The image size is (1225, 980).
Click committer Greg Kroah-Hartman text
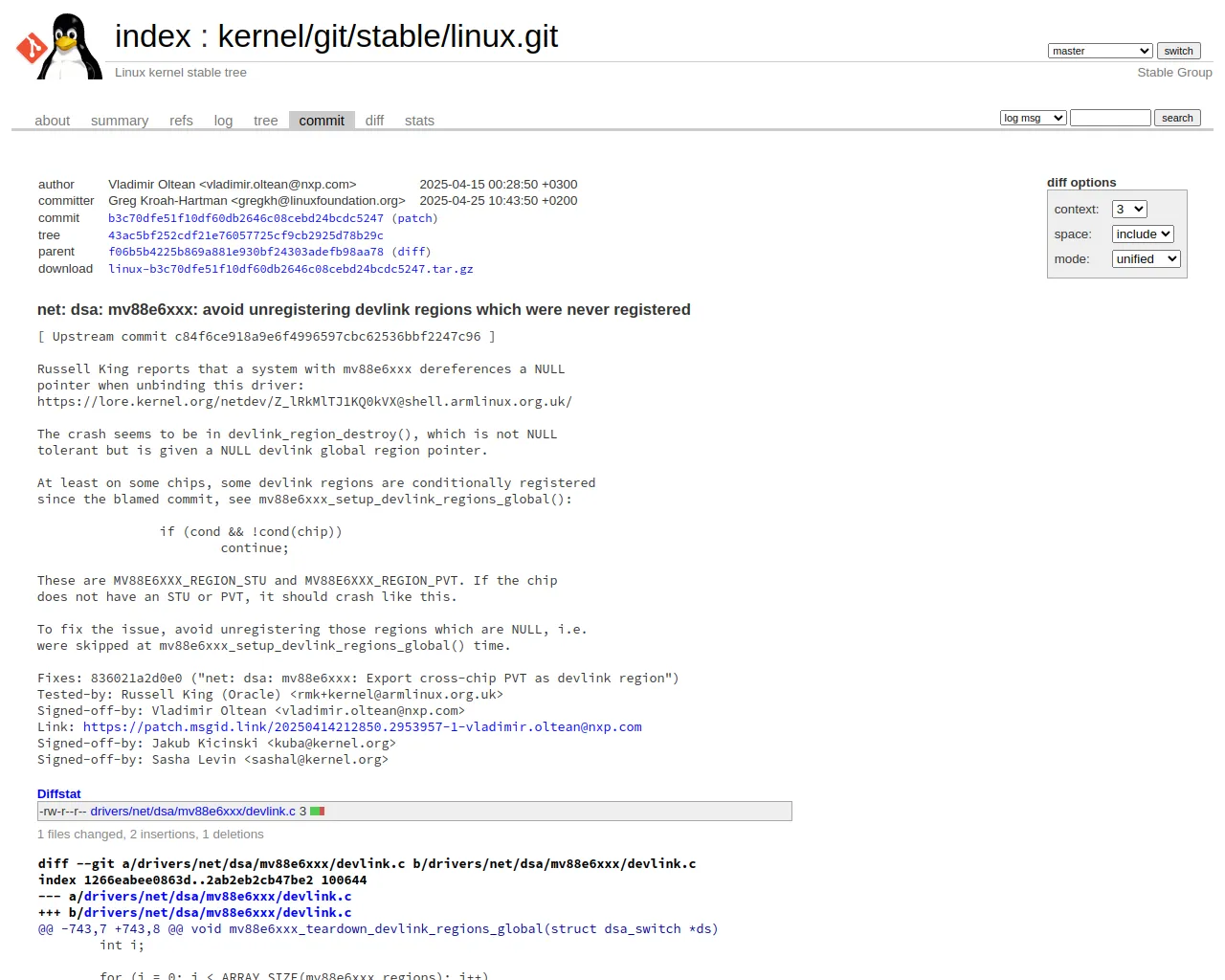256,201
